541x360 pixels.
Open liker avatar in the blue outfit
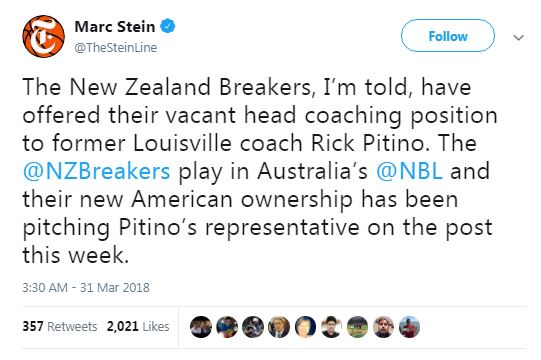[227, 327]
